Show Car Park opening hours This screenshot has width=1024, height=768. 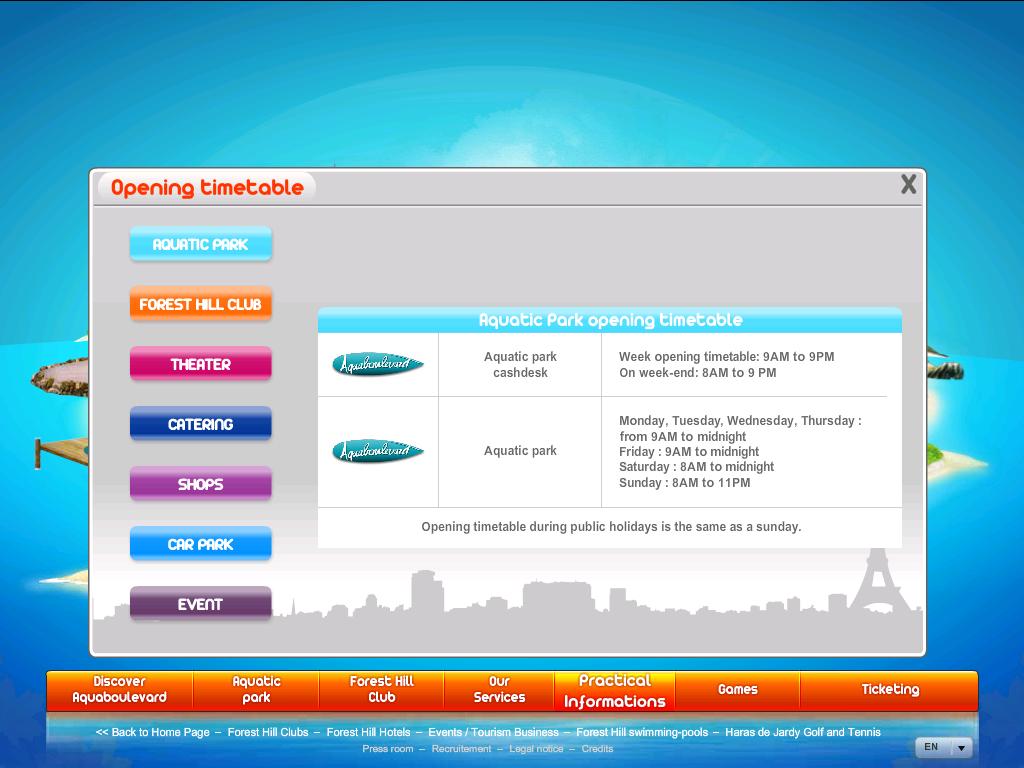(200, 544)
